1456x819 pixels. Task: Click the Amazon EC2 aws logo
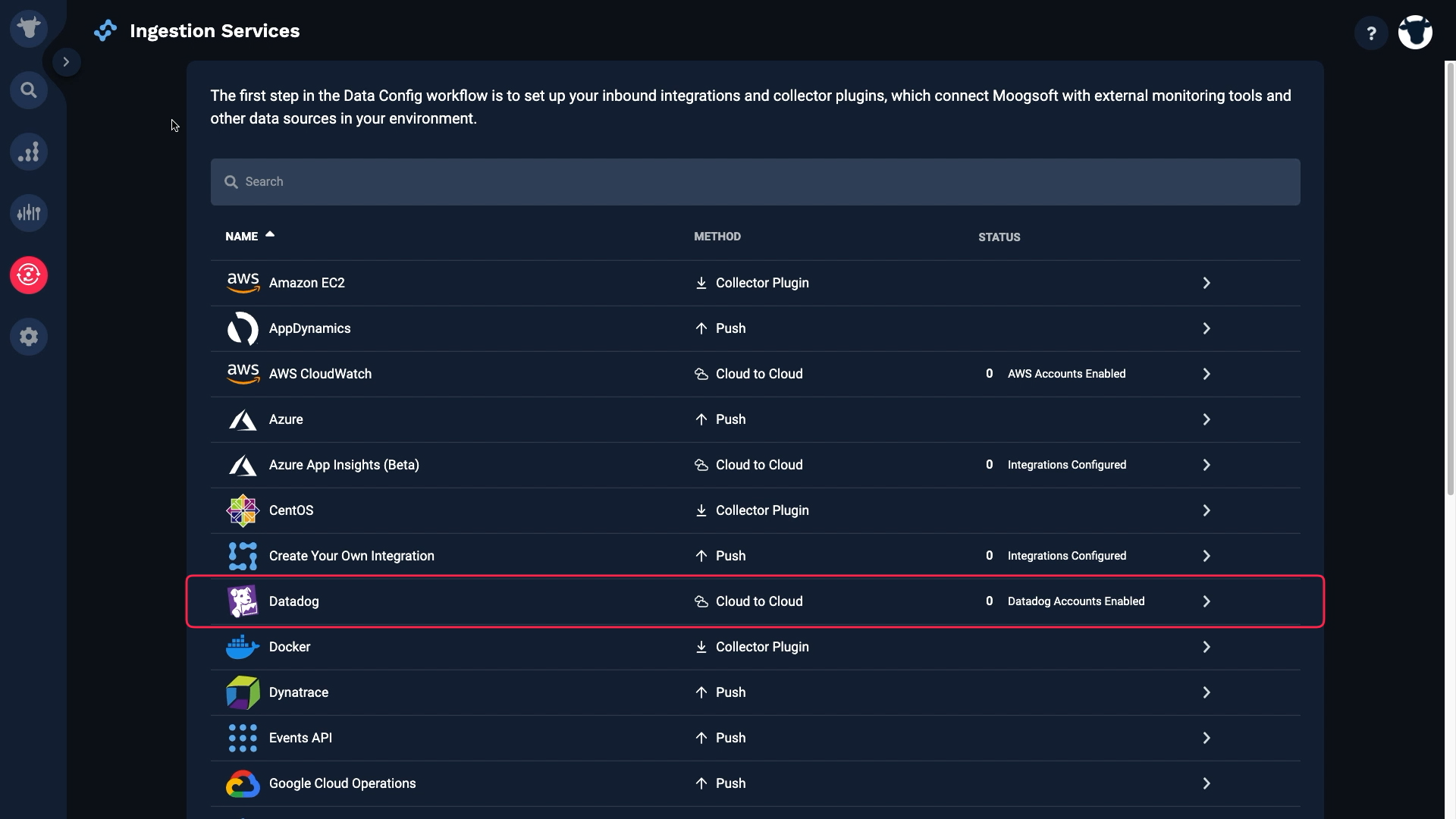[x=243, y=283]
